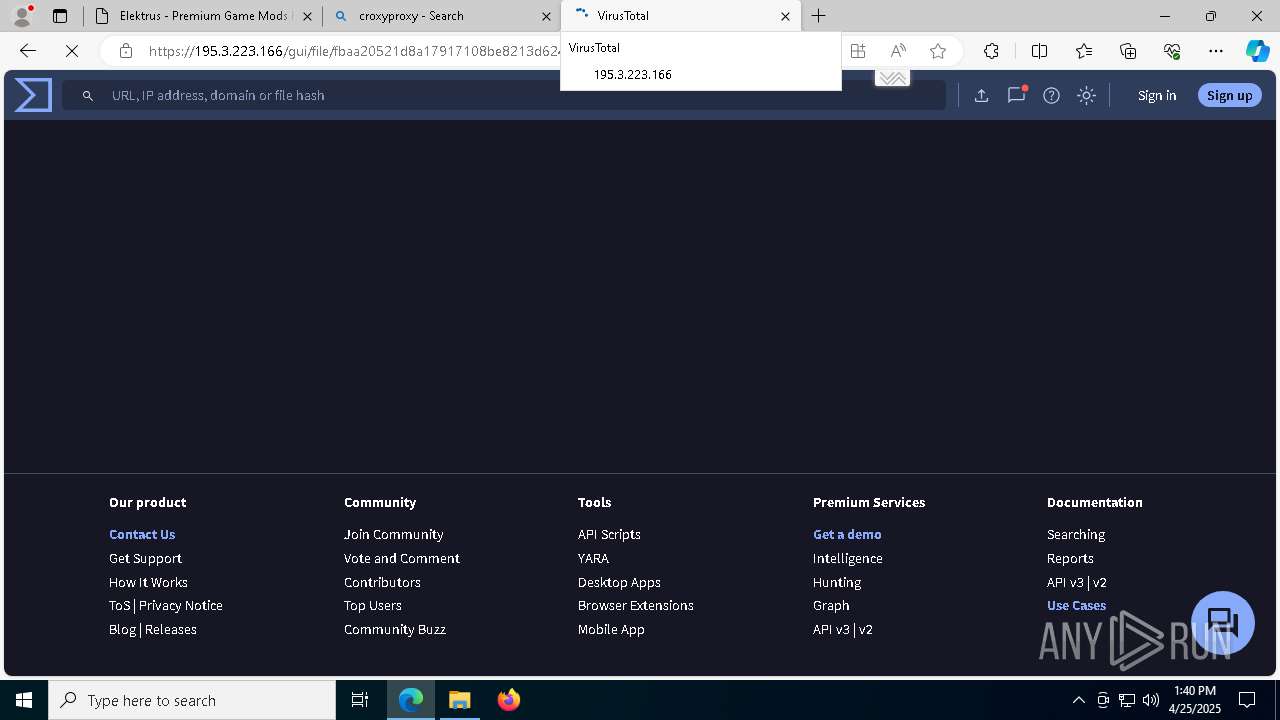Image resolution: width=1280 pixels, height=720 pixels.
Task: Open the Copilot sidebar icon
Action: click(1257, 51)
